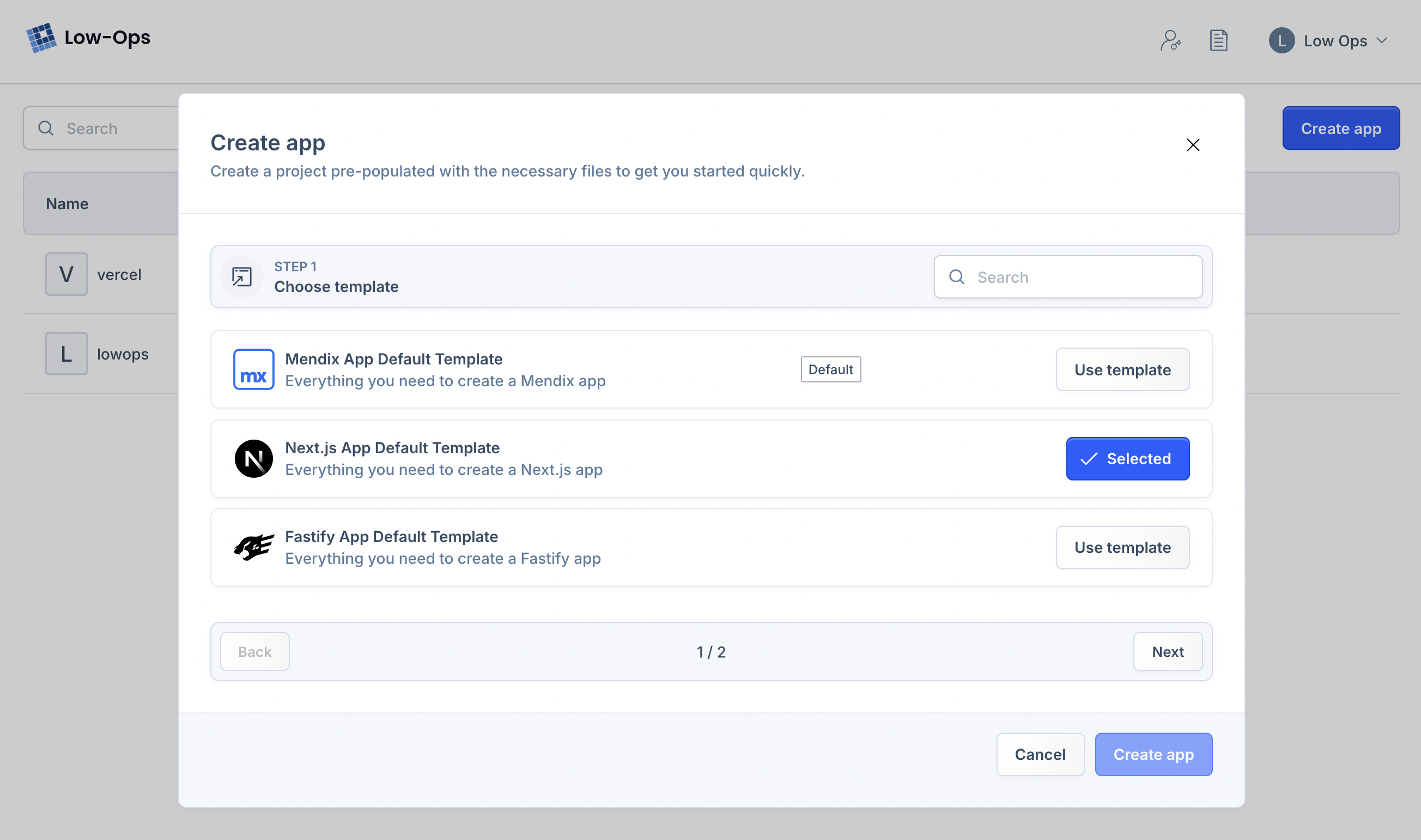The image size is (1421, 840).
Task: Click the Next.js N logo icon
Action: tap(253, 459)
